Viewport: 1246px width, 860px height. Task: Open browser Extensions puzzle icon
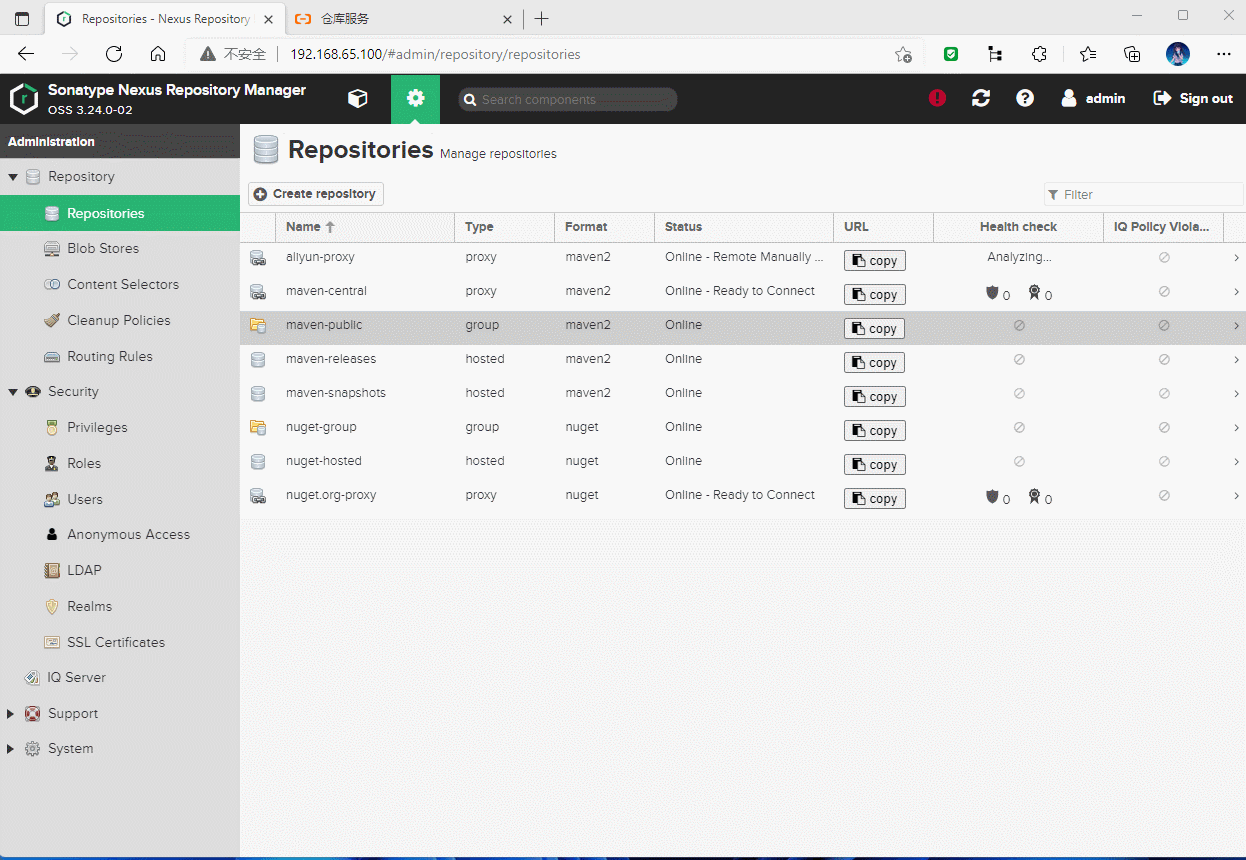click(x=1039, y=54)
